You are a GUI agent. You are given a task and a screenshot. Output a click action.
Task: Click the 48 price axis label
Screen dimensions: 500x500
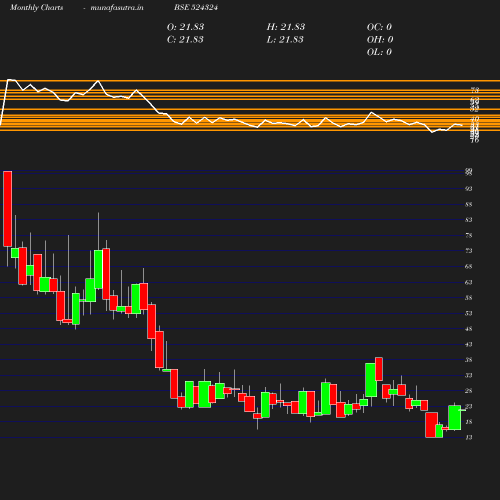pos(469,329)
